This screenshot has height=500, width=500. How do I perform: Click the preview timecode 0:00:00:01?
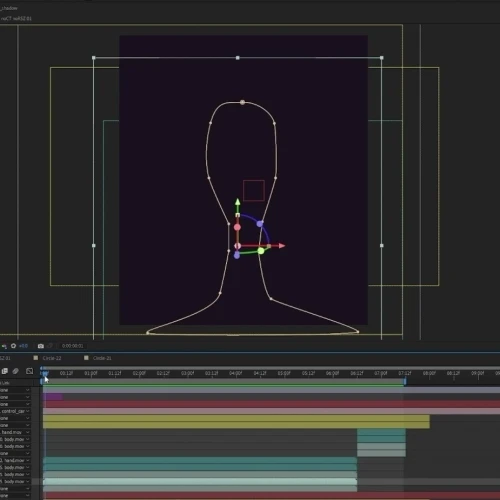coord(72,346)
